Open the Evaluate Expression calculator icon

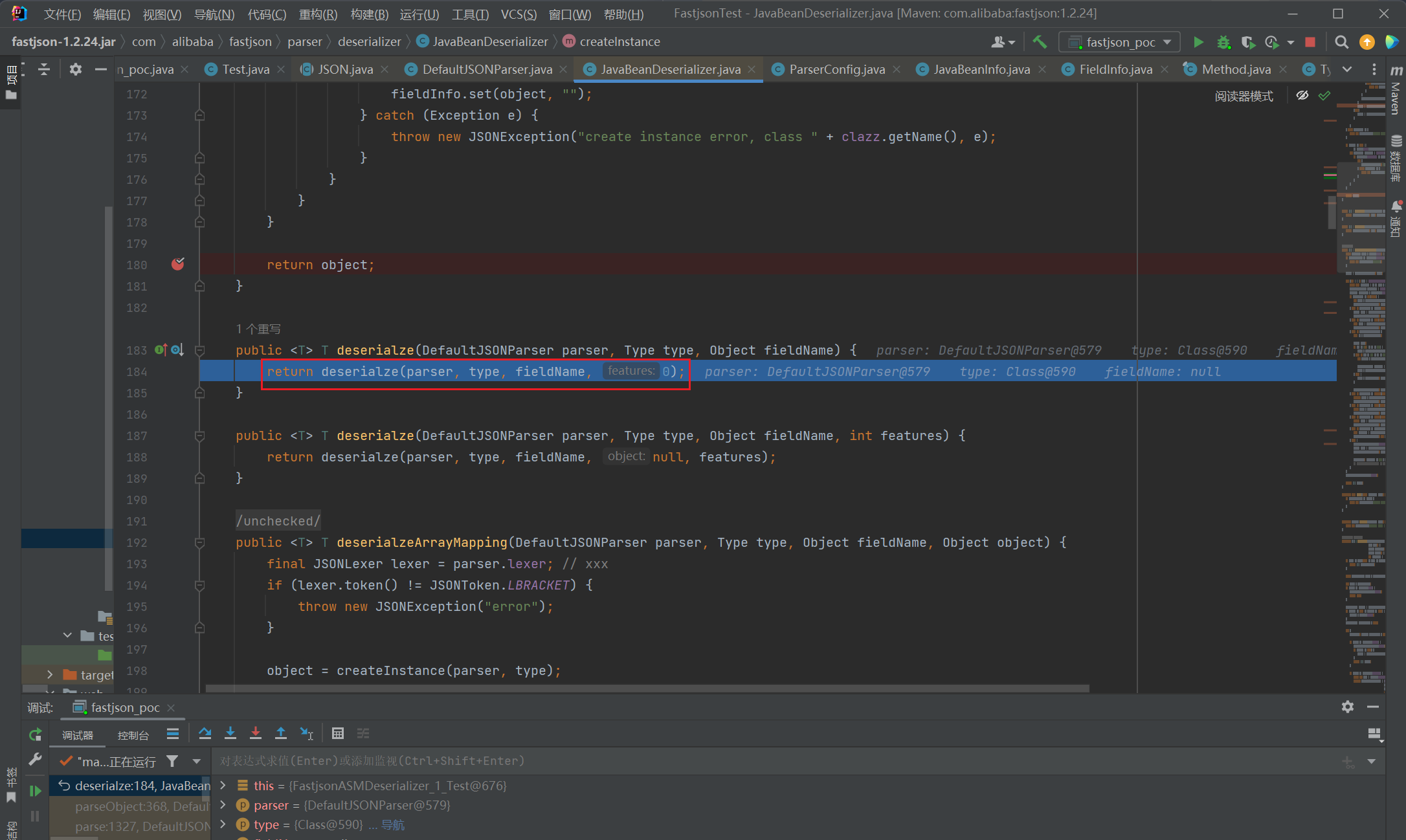click(337, 733)
